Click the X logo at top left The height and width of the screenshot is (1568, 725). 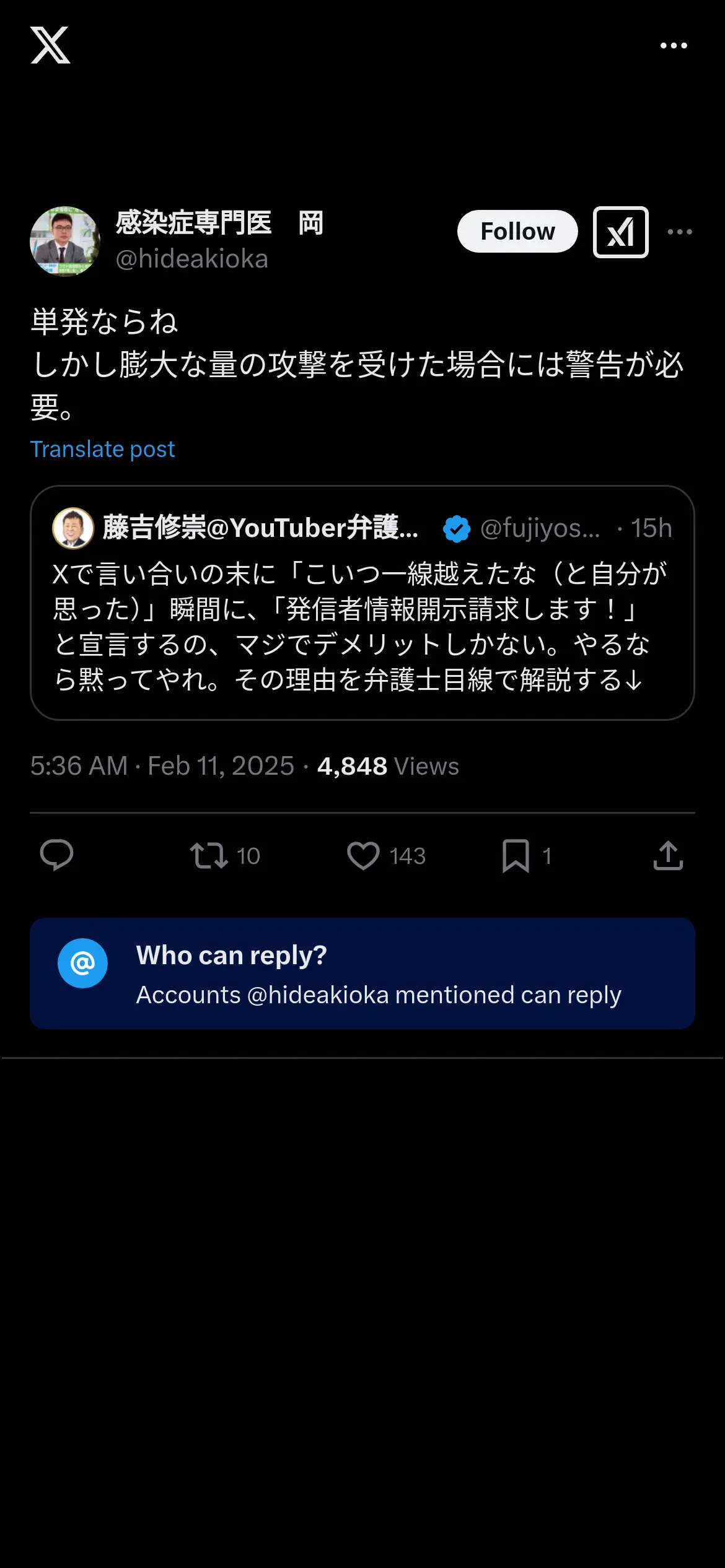[x=50, y=45]
